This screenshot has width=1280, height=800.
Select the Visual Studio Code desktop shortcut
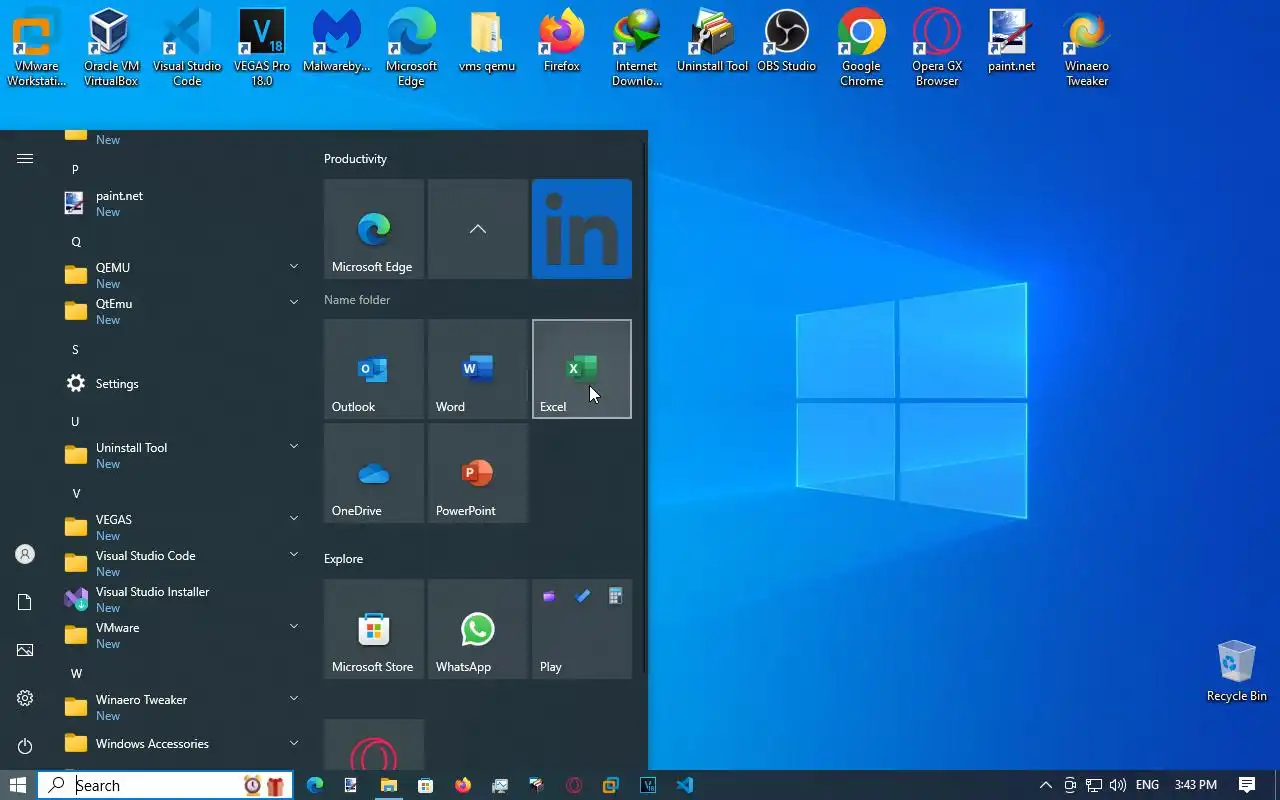(x=187, y=48)
